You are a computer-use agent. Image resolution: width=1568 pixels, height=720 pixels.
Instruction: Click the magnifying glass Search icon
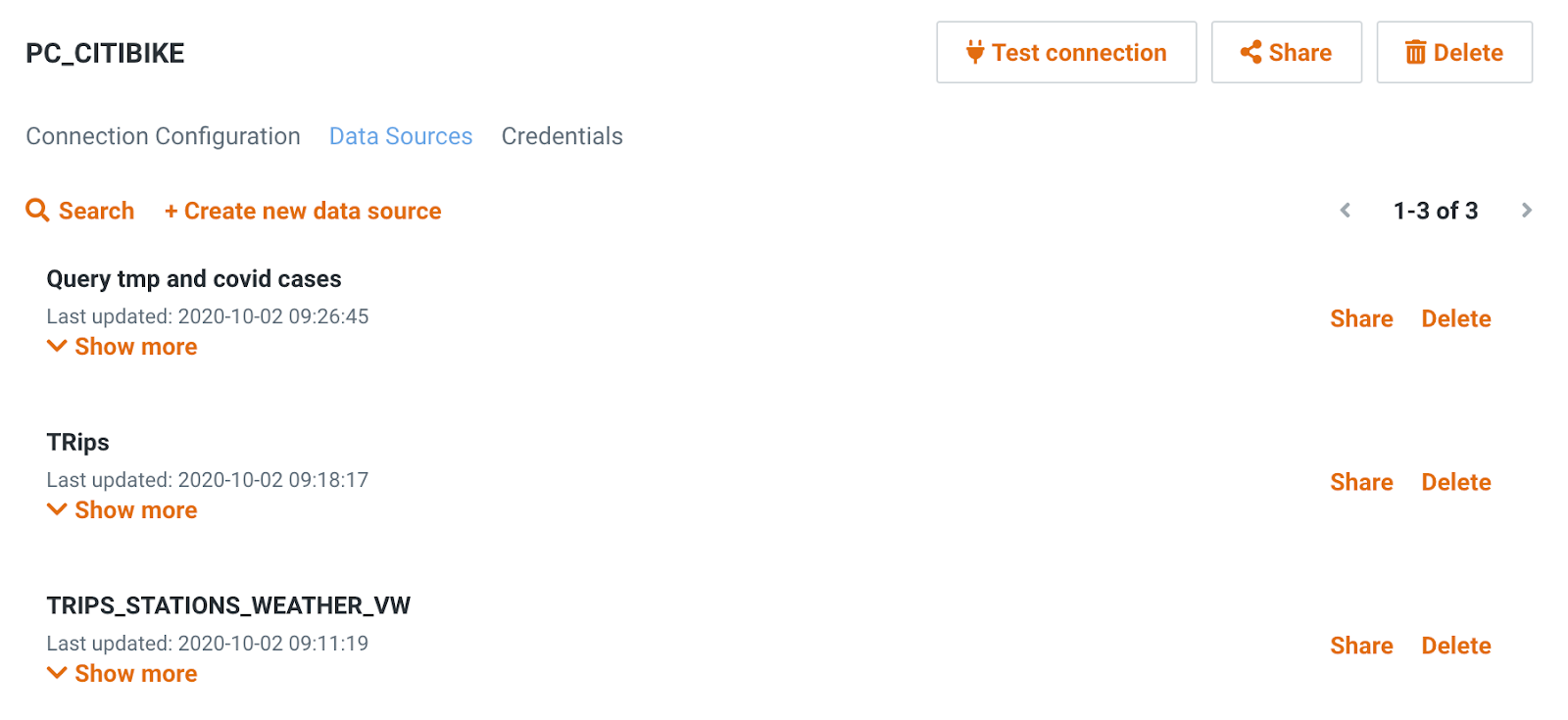(x=37, y=211)
